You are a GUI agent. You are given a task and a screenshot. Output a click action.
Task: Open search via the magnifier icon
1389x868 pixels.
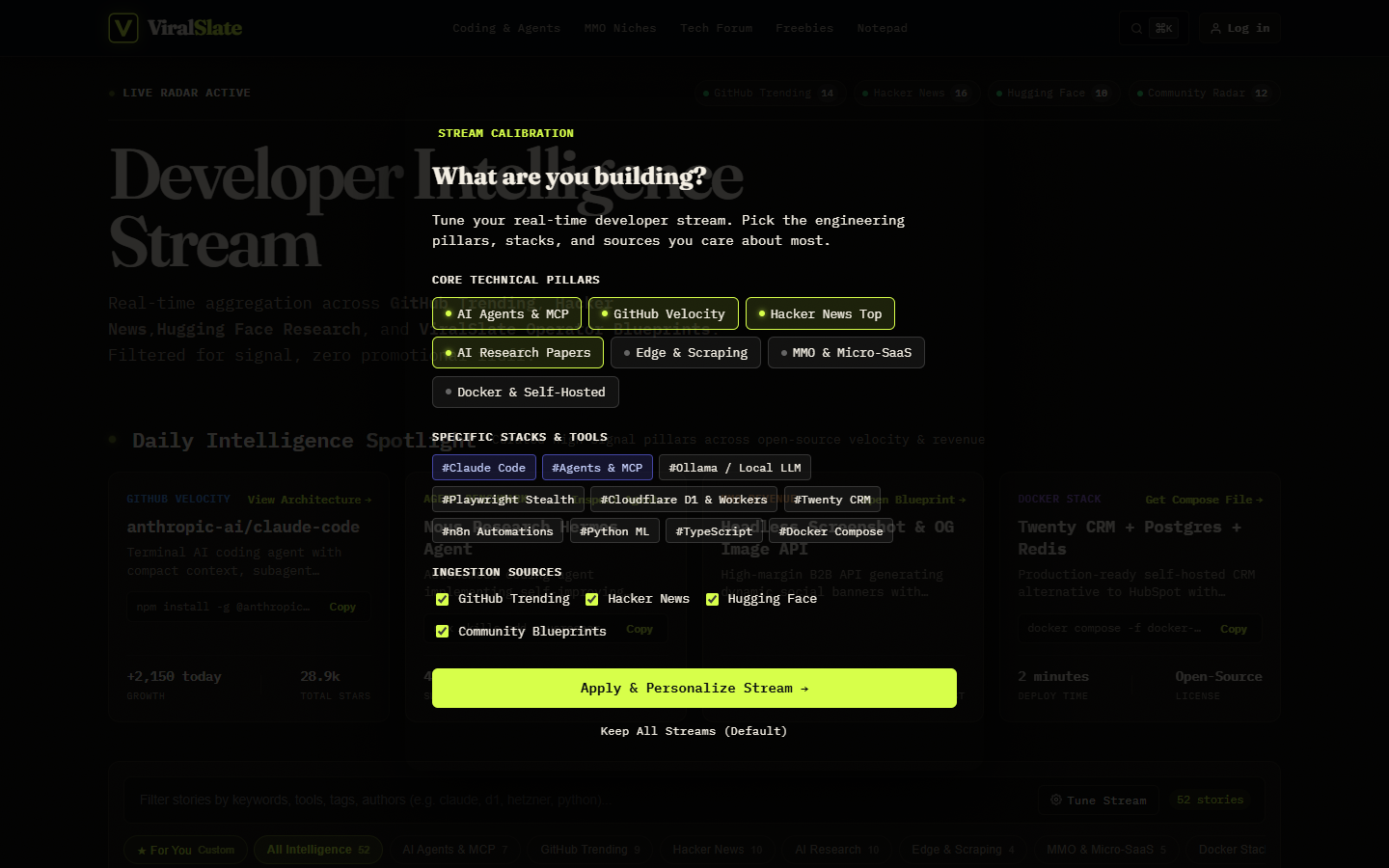click(x=1136, y=28)
